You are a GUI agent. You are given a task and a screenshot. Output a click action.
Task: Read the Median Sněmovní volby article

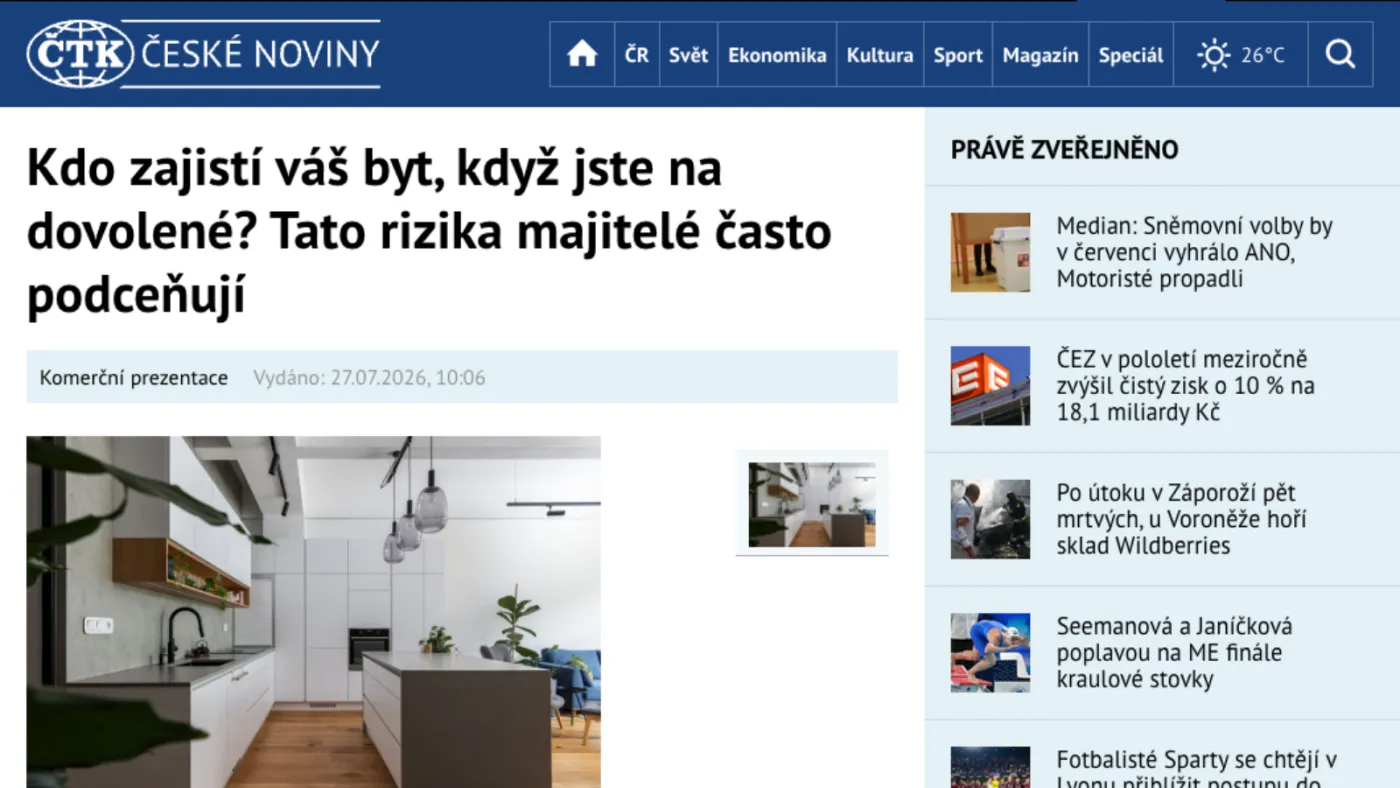(1195, 253)
